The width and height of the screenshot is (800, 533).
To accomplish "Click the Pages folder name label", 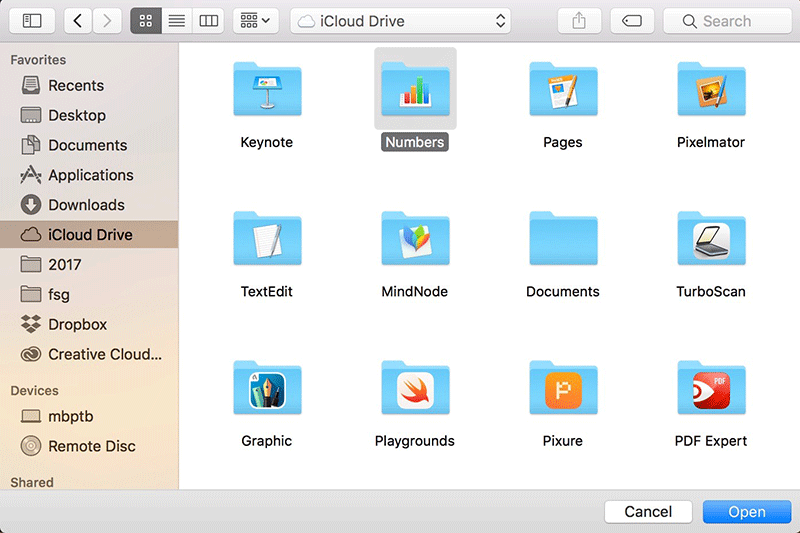I will [563, 142].
